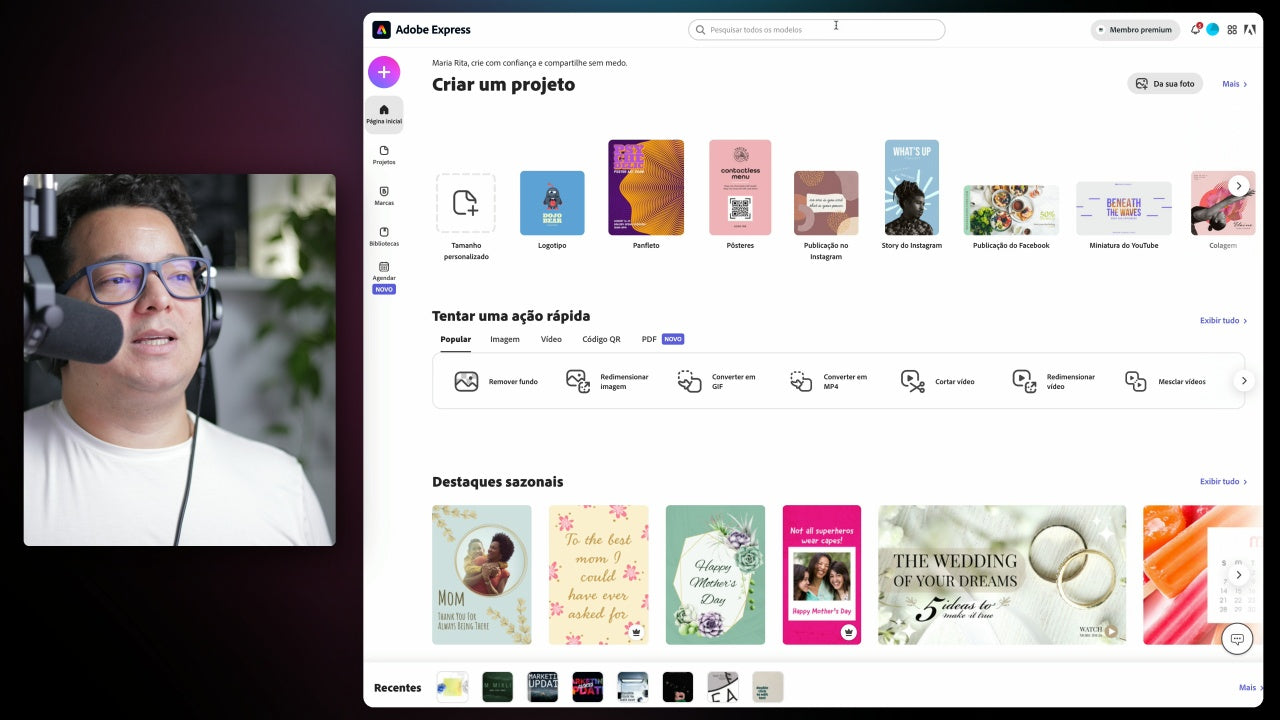Image resolution: width=1280 pixels, height=720 pixels.
Task: Click Exibir tudo for Destaques sazonais
Action: tap(1224, 482)
